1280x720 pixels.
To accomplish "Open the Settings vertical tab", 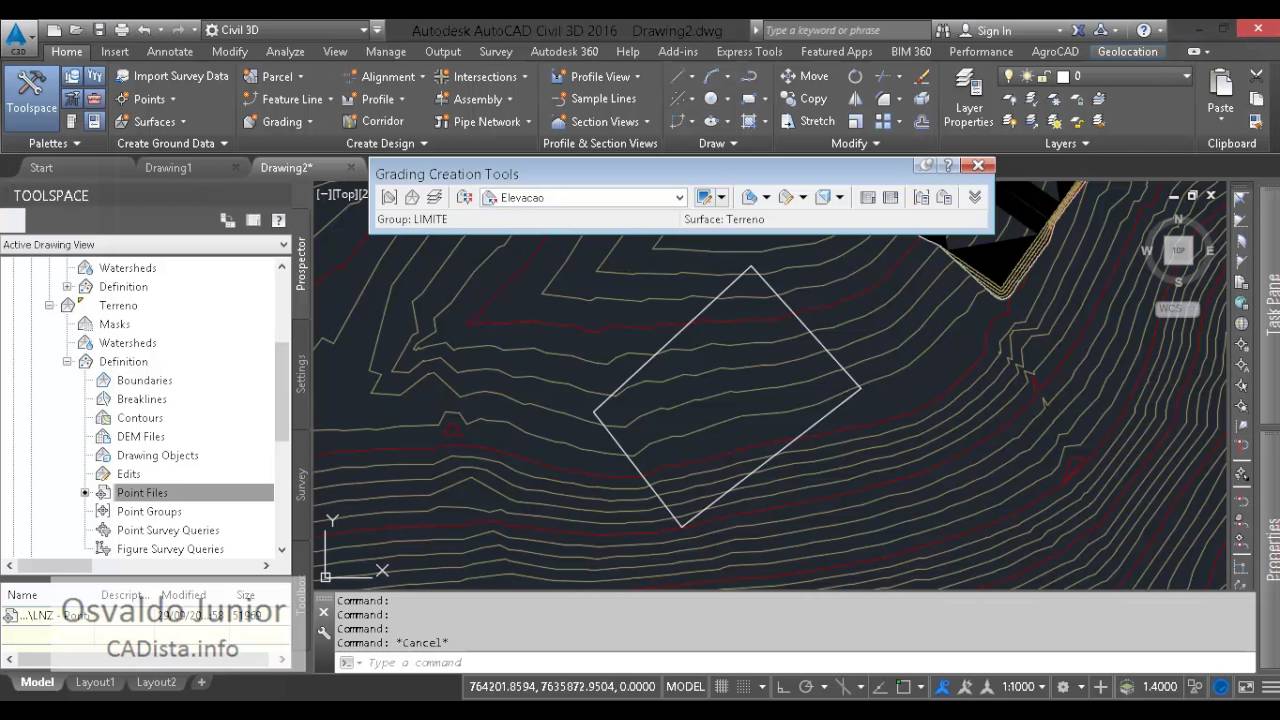I will click(x=301, y=373).
